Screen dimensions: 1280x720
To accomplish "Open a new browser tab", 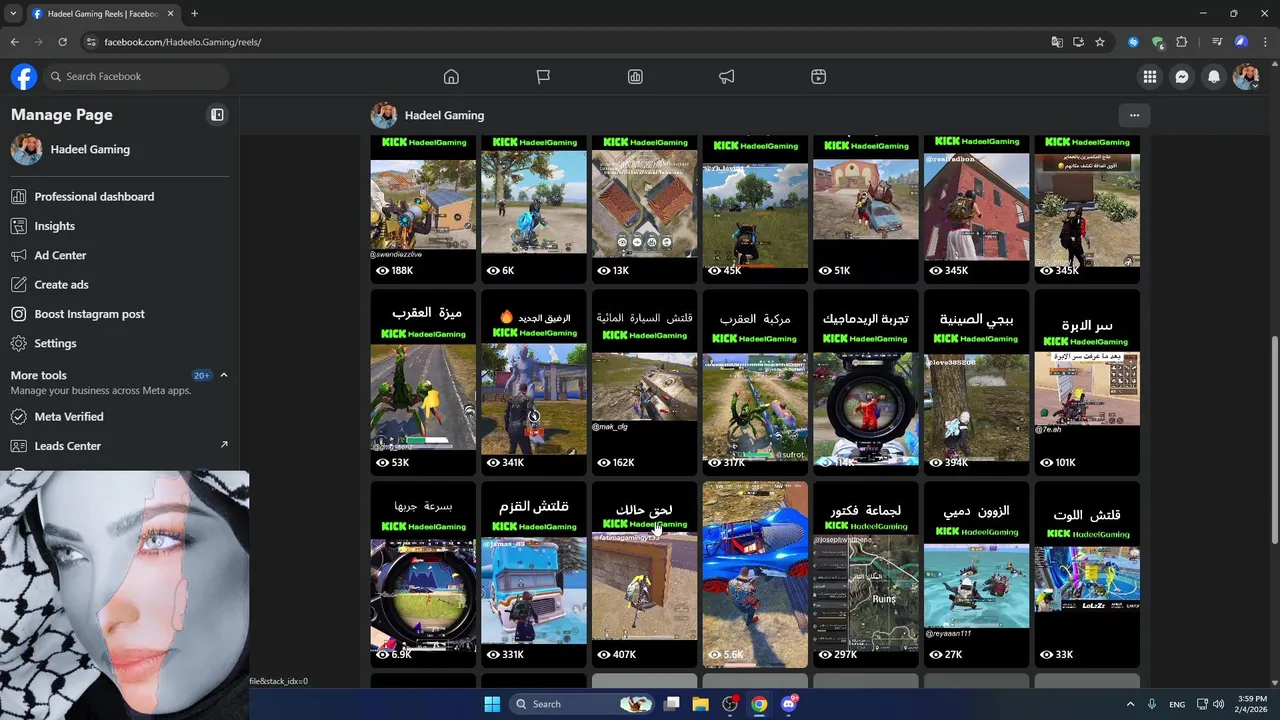I will pyautogui.click(x=195, y=14).
